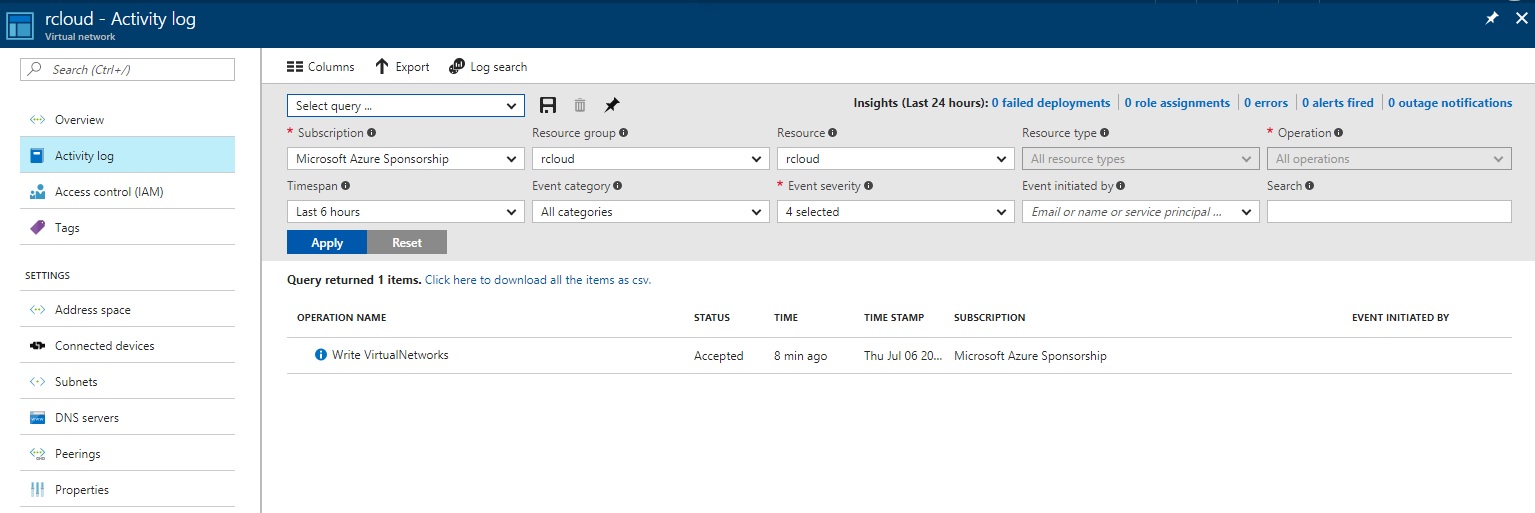Image resolution: width=1535 pixels, height=513 pixels.
Task: Open Event severity 4 selected dropdown
Action: [895, 212]
